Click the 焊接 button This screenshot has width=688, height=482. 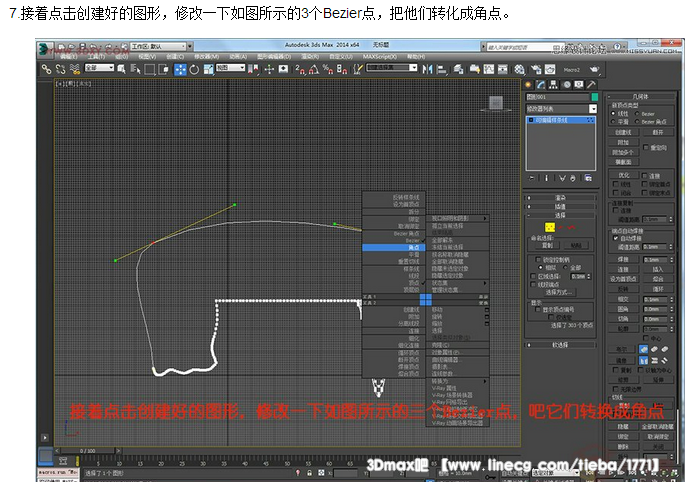(623, 260)
